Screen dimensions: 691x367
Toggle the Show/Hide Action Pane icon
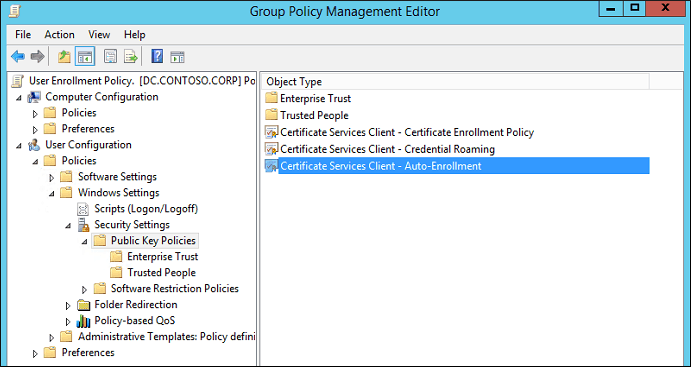(x=177, y=56)
